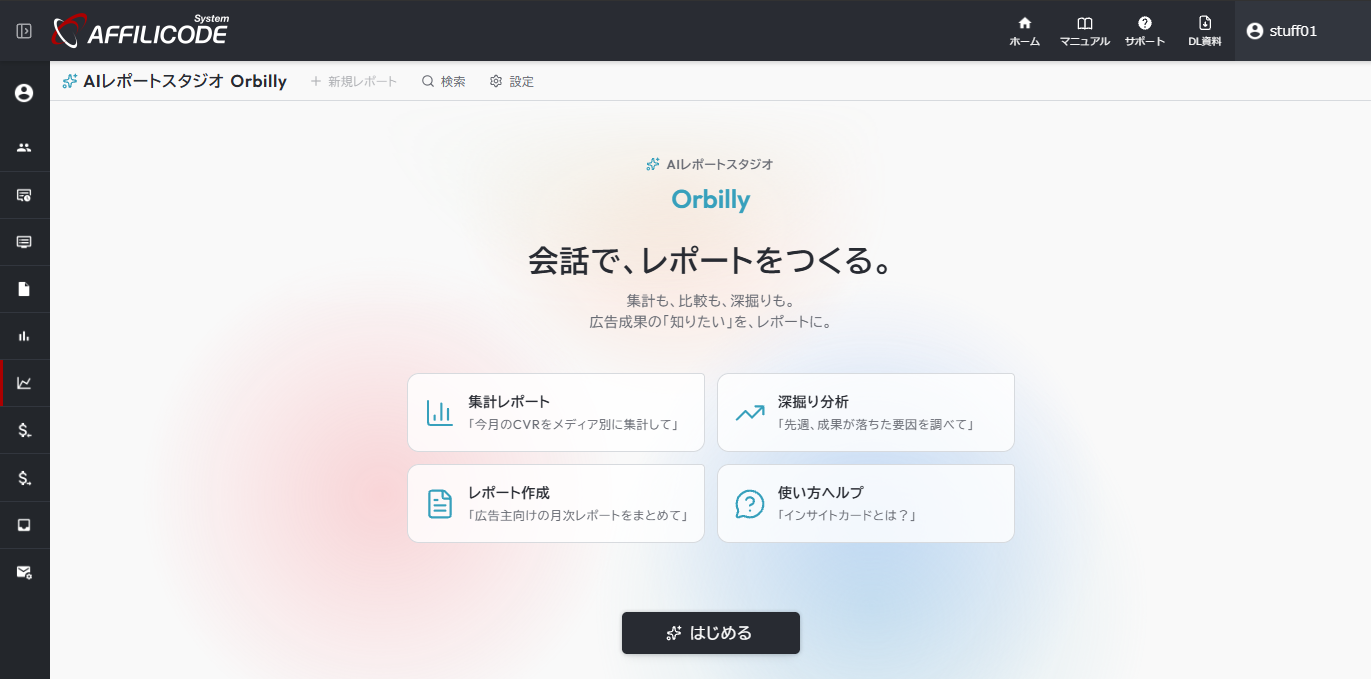Click bar chart icon on 集計レポート card
The width and height of the screenshot is (1371, 679).
coord(440,412)
